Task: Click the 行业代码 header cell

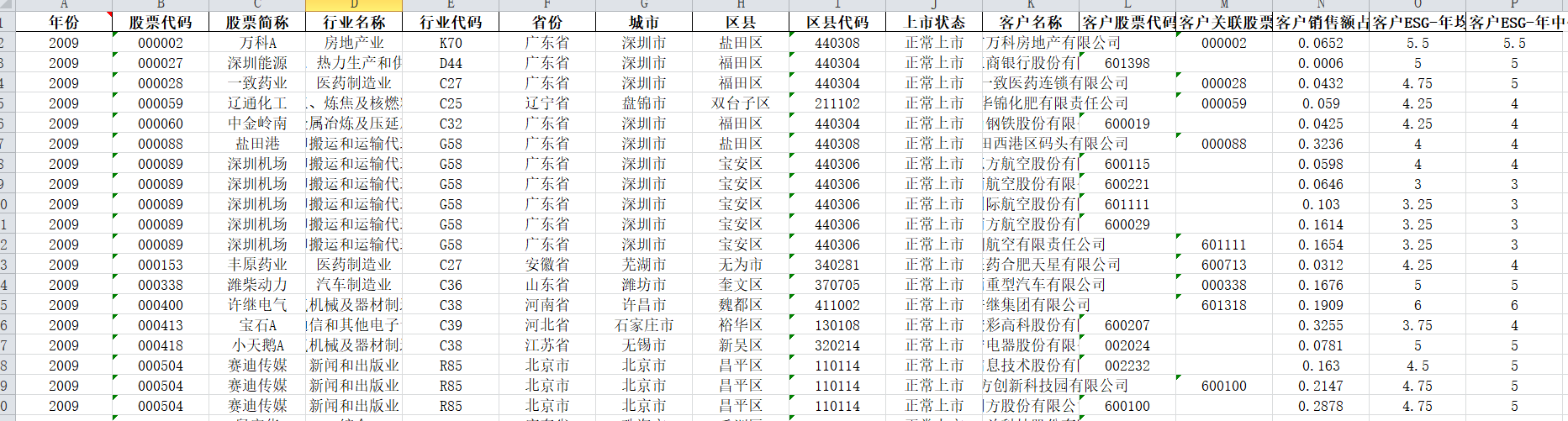Action: (x=451, y=23)
